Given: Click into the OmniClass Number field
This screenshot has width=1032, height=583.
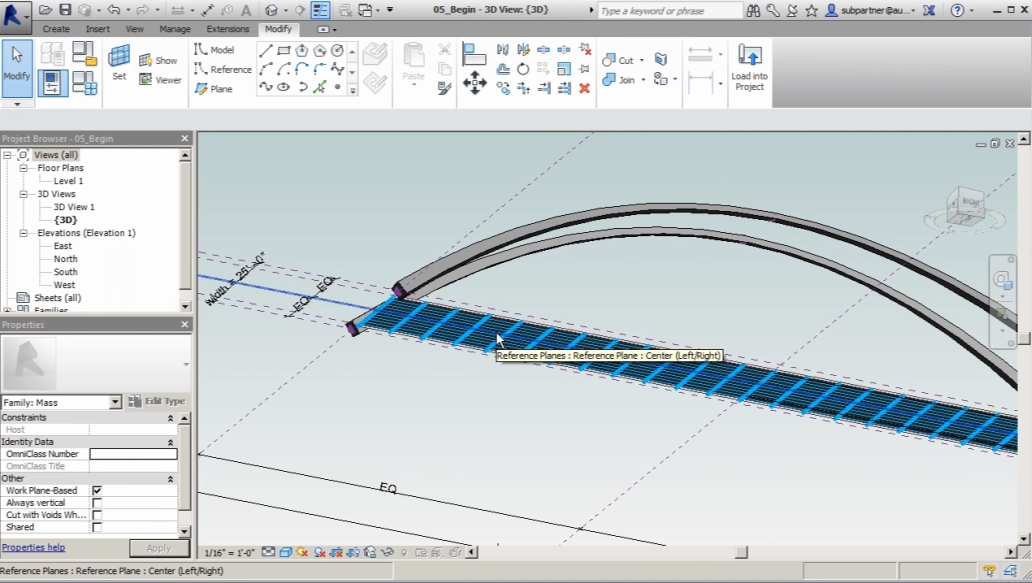Looking at the screenshot, I should click(x=133, y=454).
